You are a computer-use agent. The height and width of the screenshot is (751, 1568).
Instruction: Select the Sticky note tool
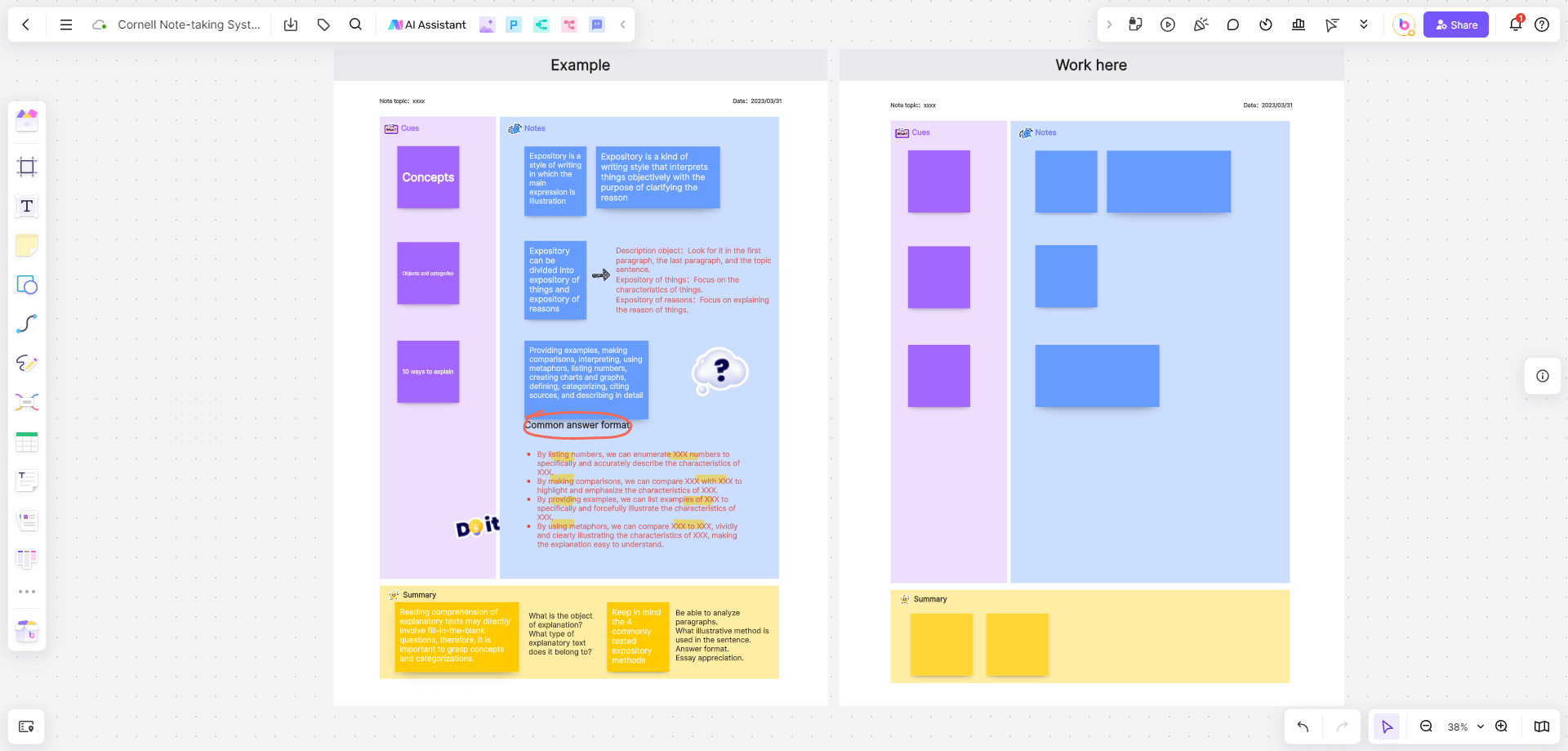point(27,245)
